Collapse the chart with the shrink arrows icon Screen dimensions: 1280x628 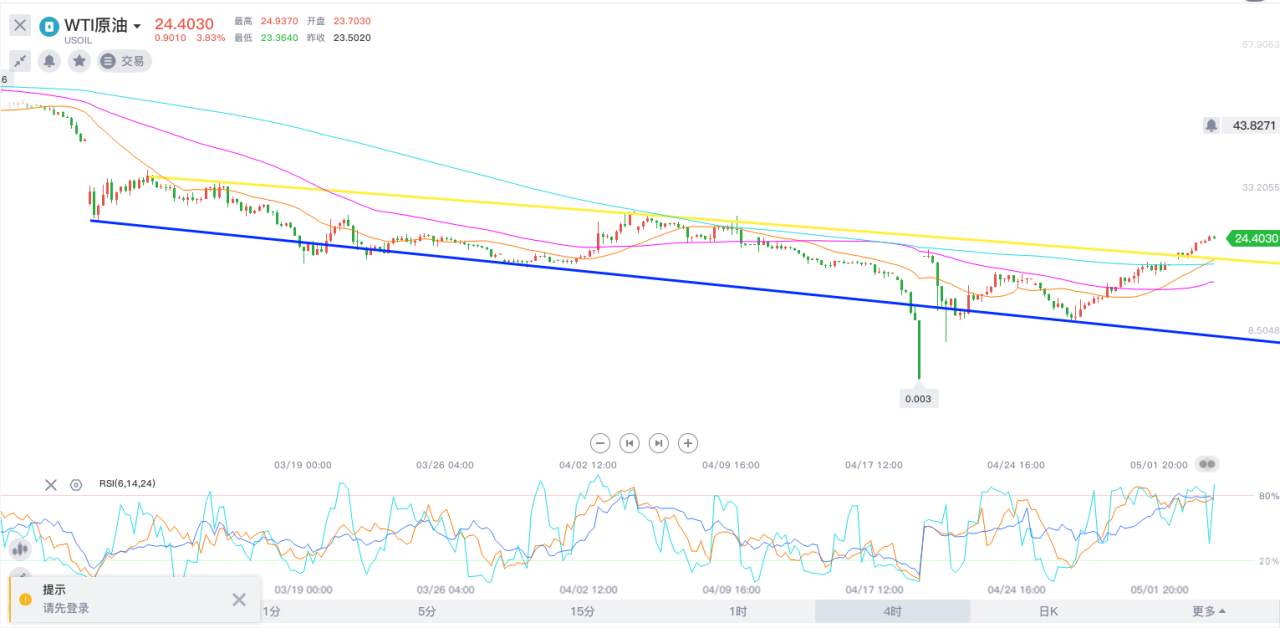point(20,61)
